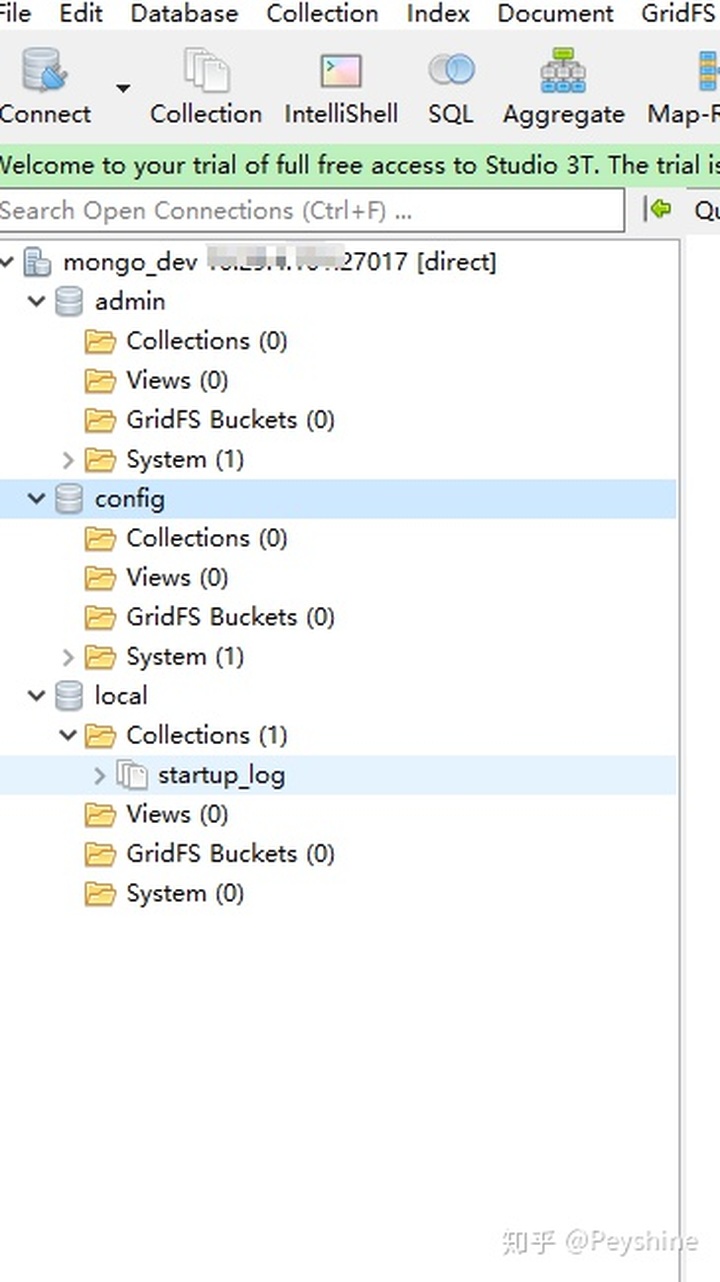Select the admin database icon
Screen dimensions: 720x1282
(x=69, y=301)
